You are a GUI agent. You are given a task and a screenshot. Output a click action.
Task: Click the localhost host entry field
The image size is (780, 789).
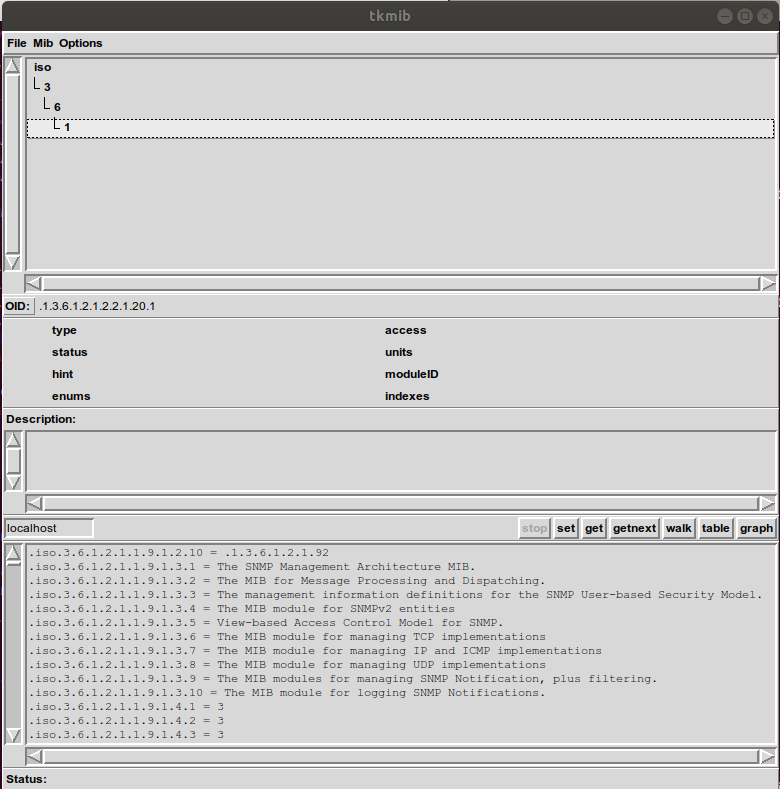tap(49, 527)
